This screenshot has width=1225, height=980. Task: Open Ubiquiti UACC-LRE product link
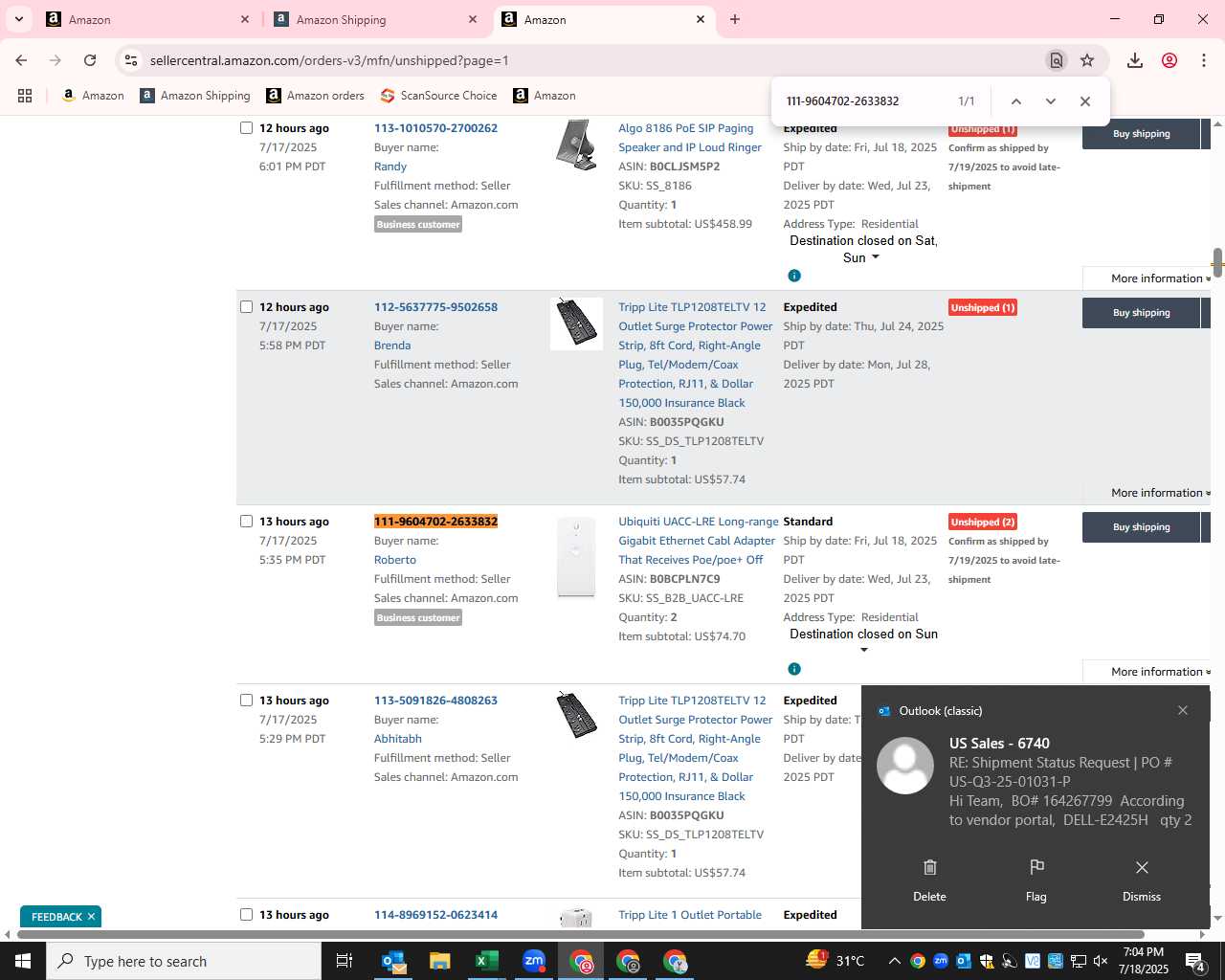699,541
